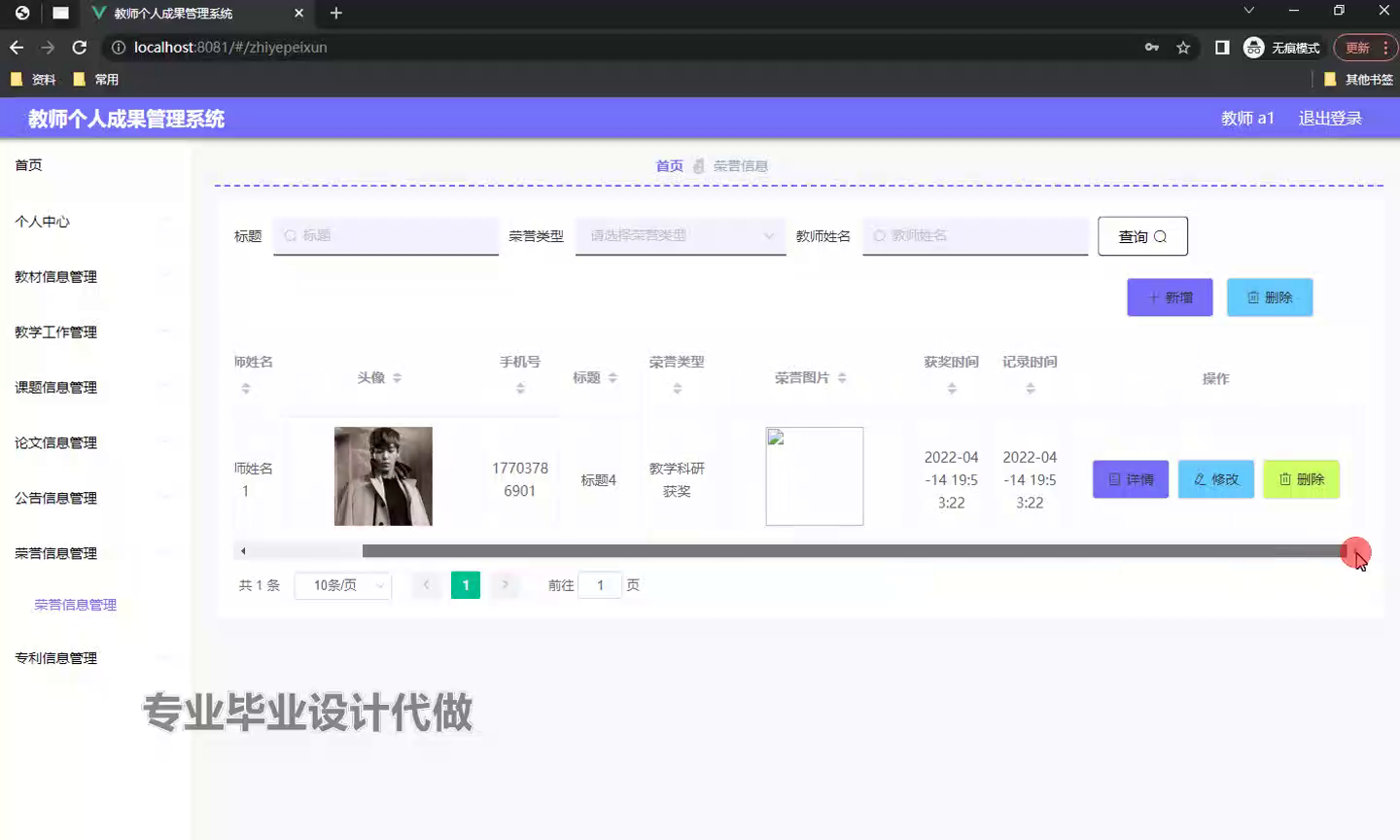Go to the previous pagination page

[426, 585]
